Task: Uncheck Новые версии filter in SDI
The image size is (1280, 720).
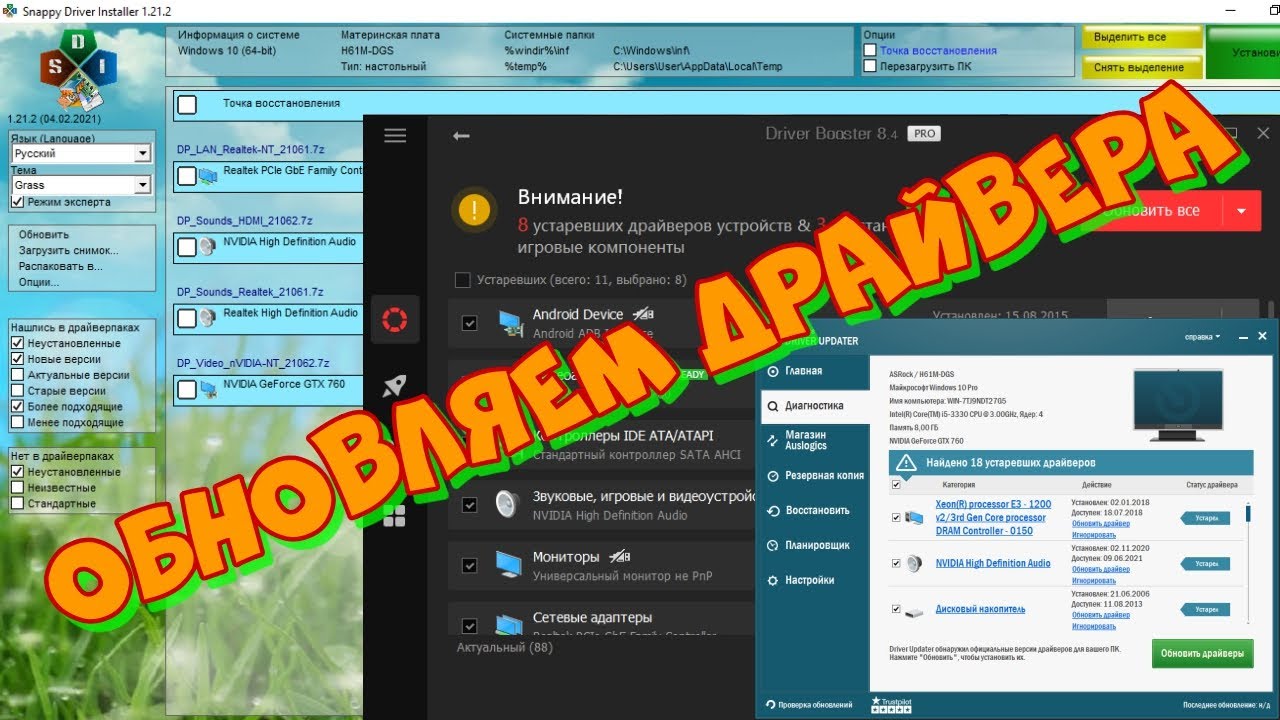Action: [17, 359]
